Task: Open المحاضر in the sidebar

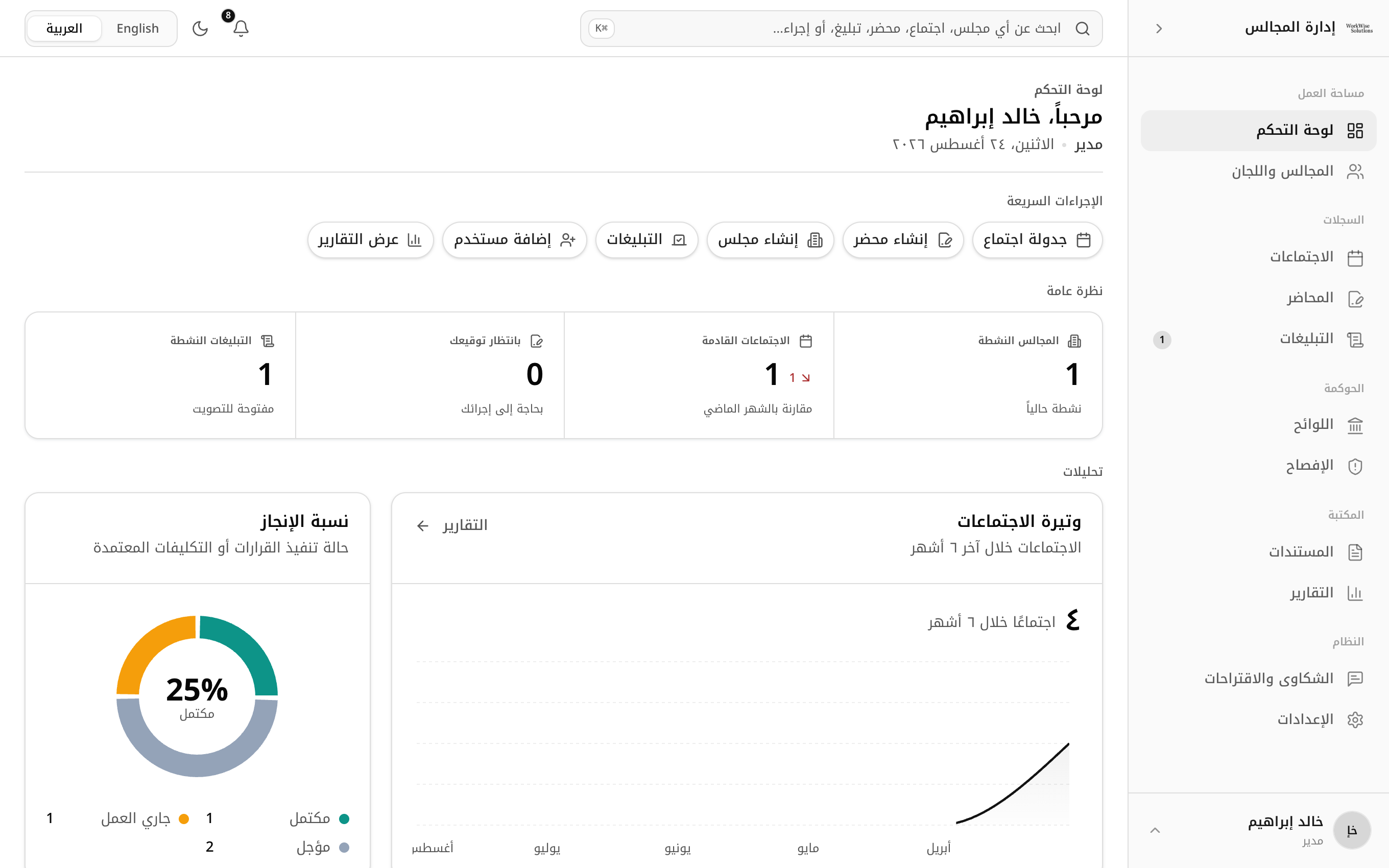Action: (x=1258, y=298)
